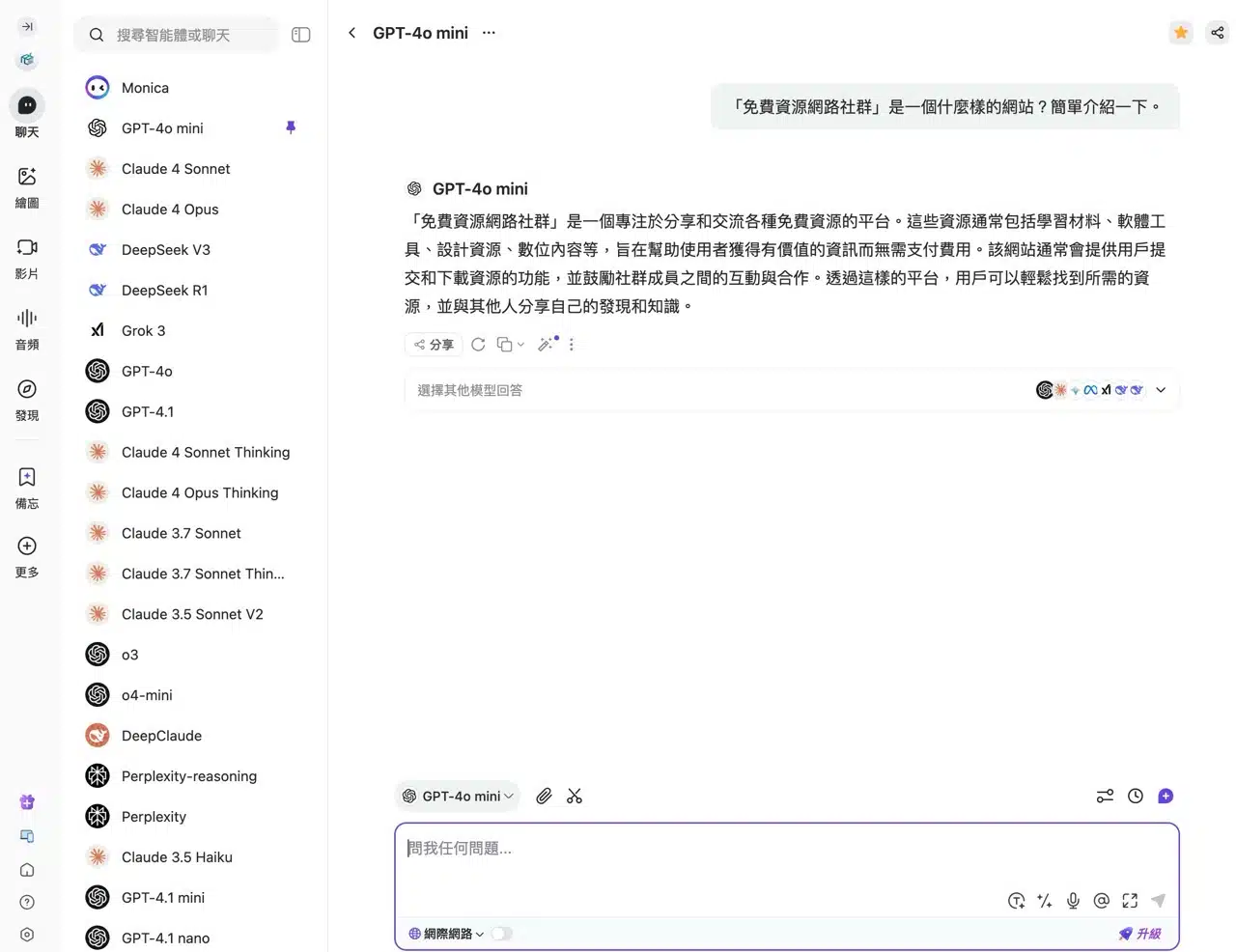Open the 網際網路 dropdown arrow
The height and width of the screenshot is (952, 1236).
coord(480,934)
